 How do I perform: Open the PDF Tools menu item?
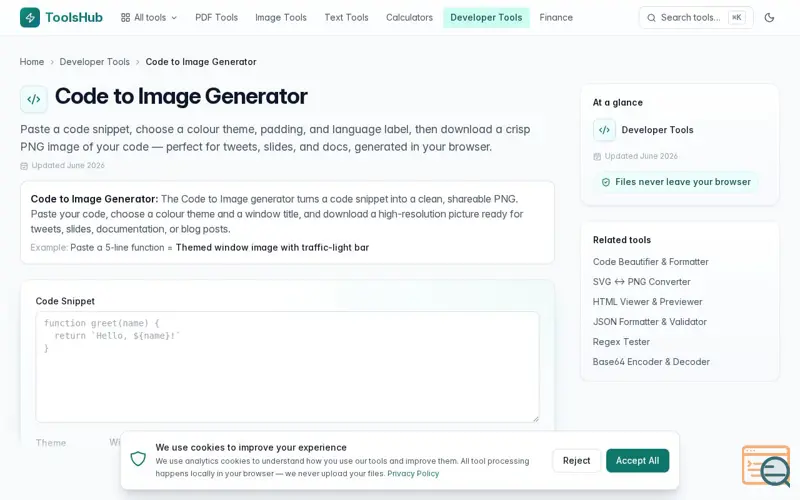click(x=216, y=17)
